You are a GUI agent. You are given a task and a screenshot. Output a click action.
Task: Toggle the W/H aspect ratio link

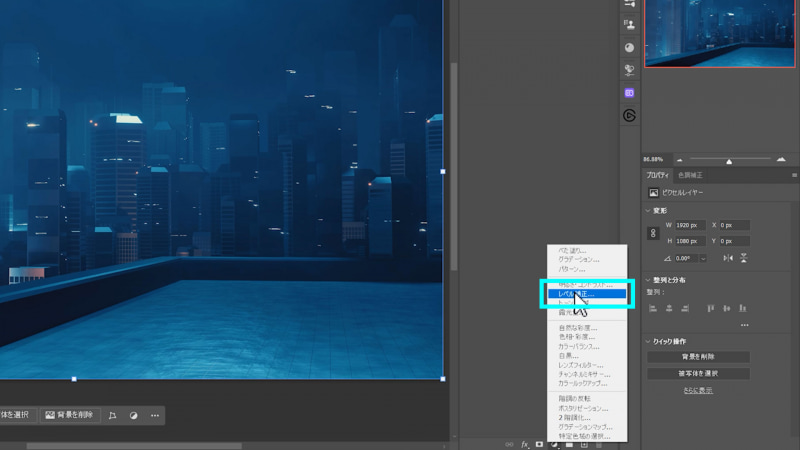point(653,233)
